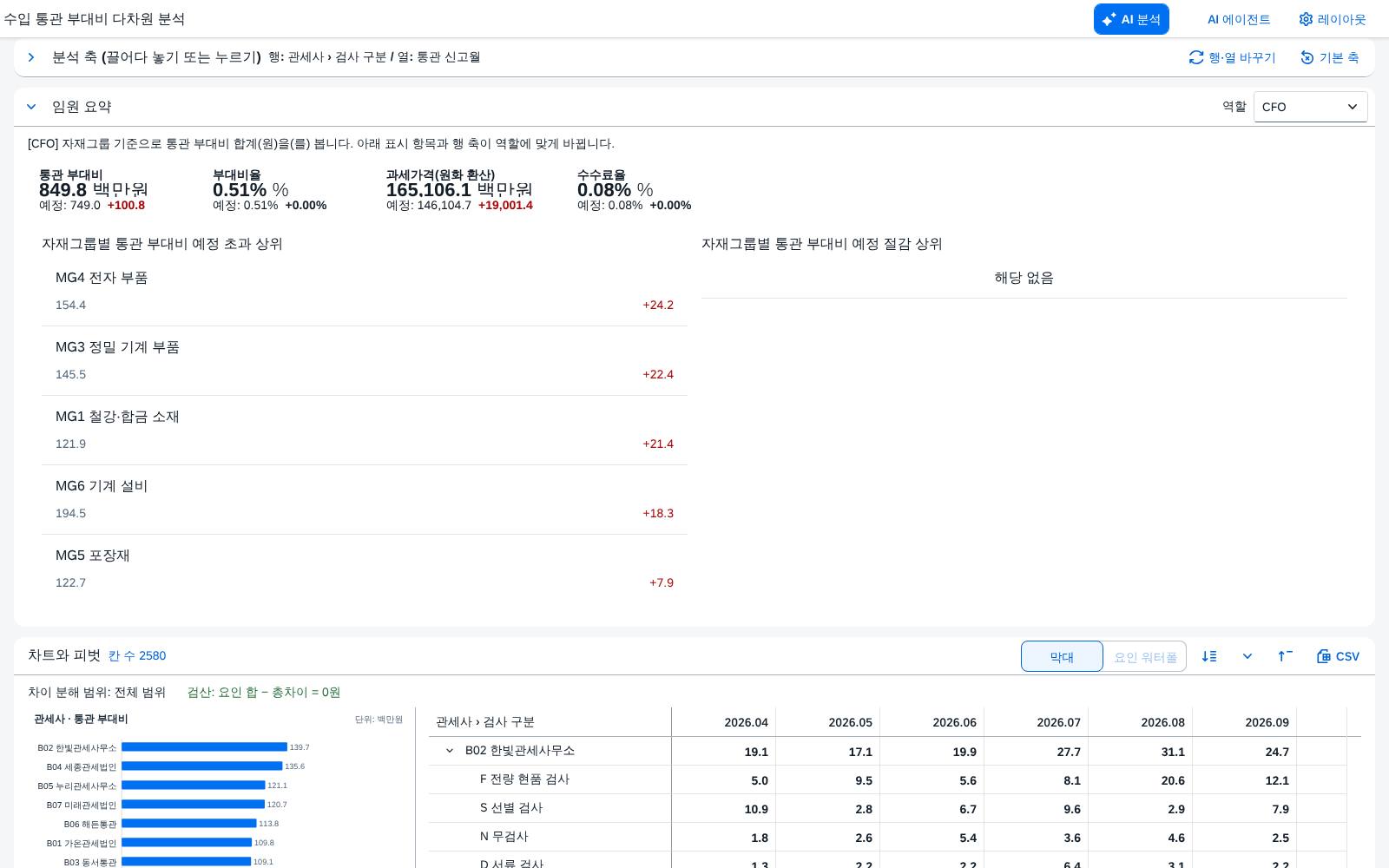Swap rows and columns with 행·열 바꾸기

coord(1233,57)
